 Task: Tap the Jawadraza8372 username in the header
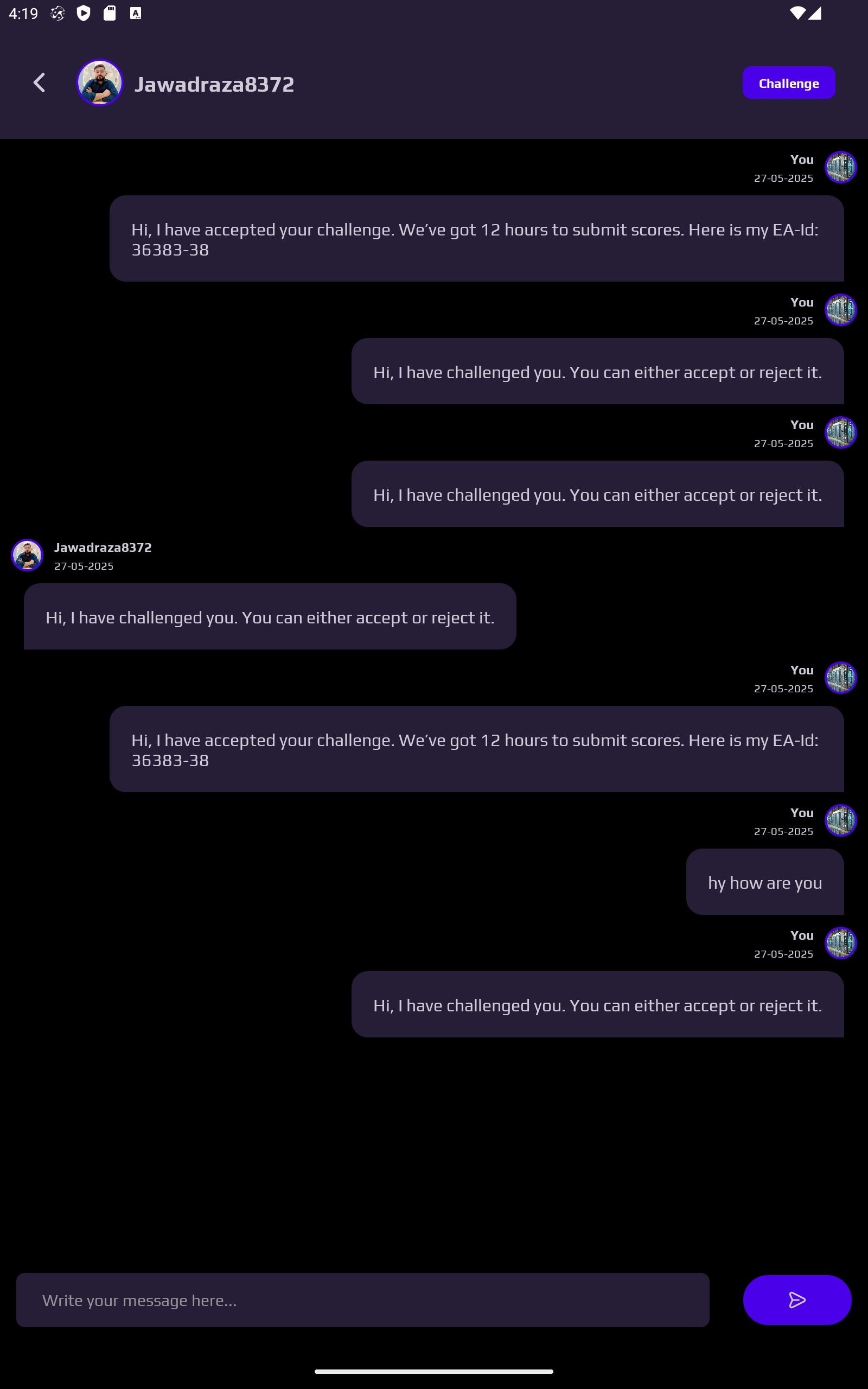[214, 85]
